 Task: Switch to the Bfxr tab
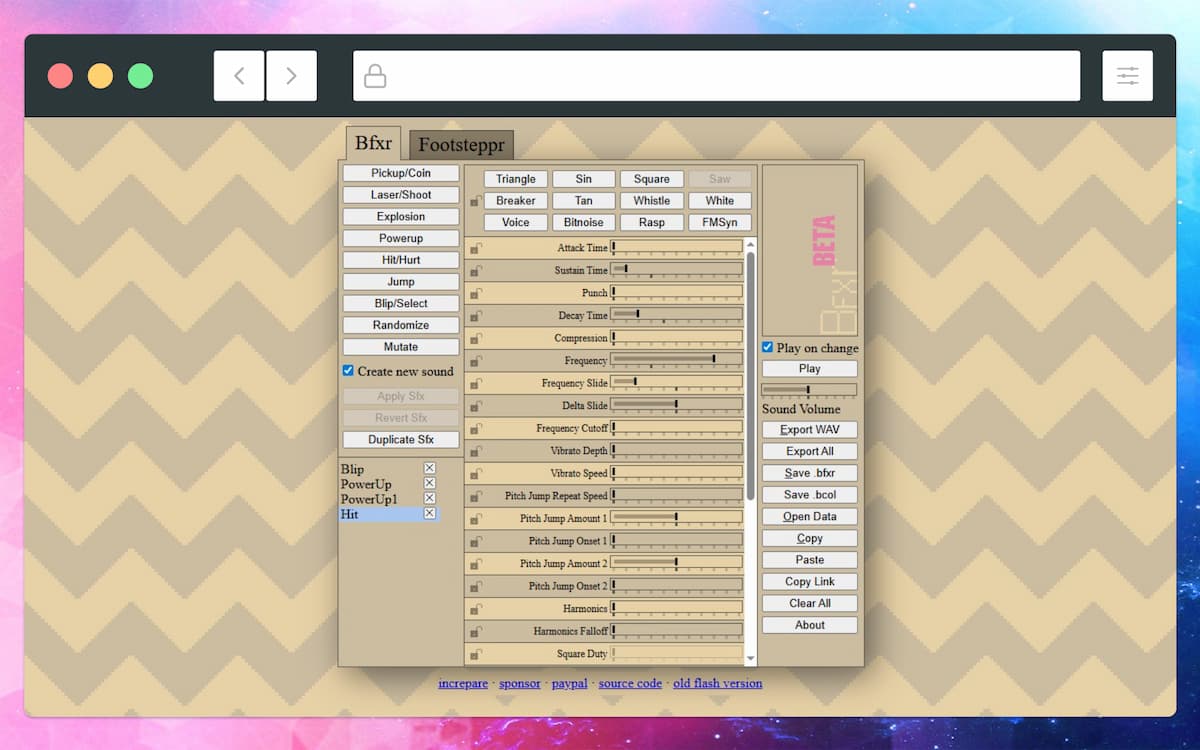pyautogui.click(x=374, y=143)
